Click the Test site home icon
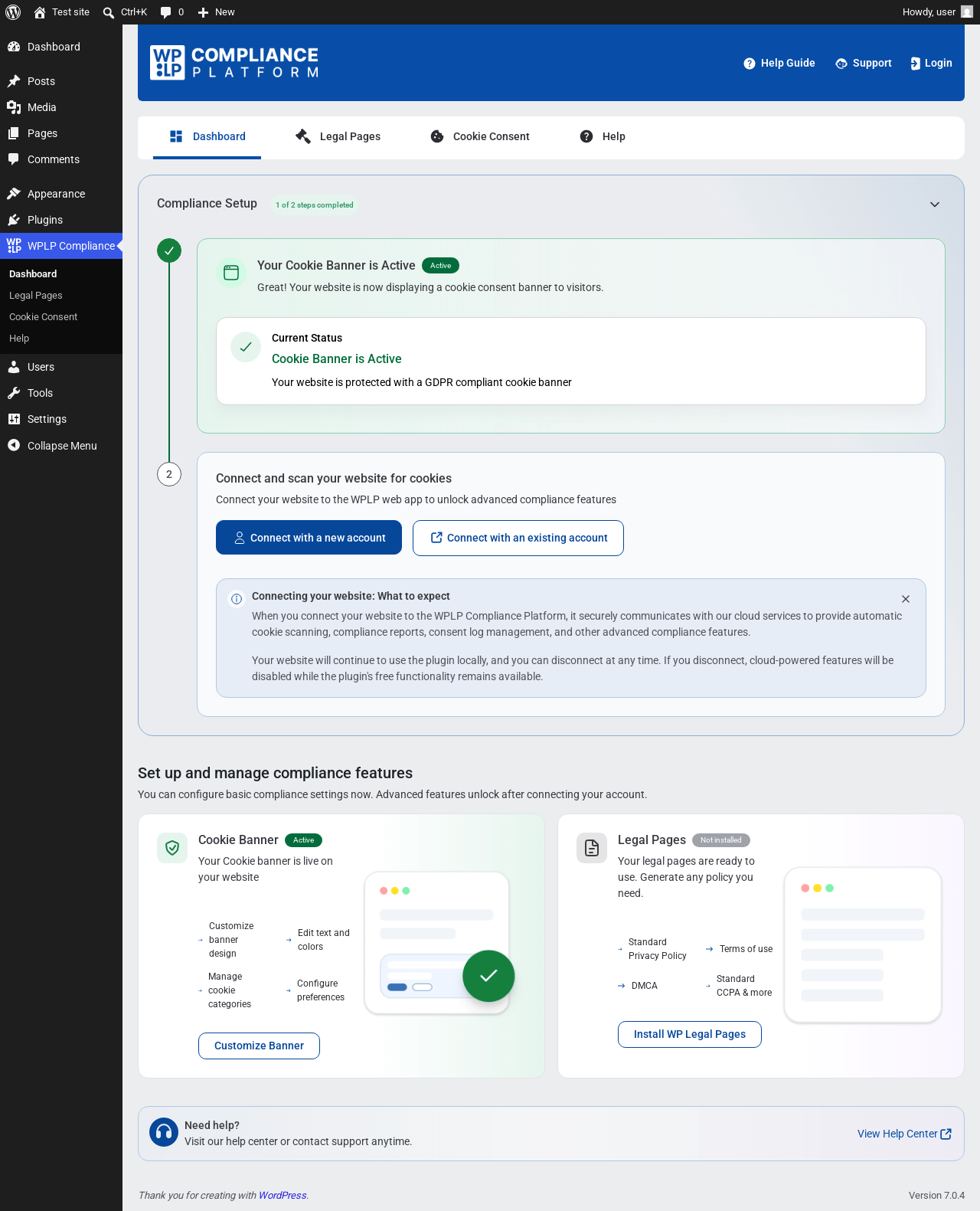 click(40, 12)
